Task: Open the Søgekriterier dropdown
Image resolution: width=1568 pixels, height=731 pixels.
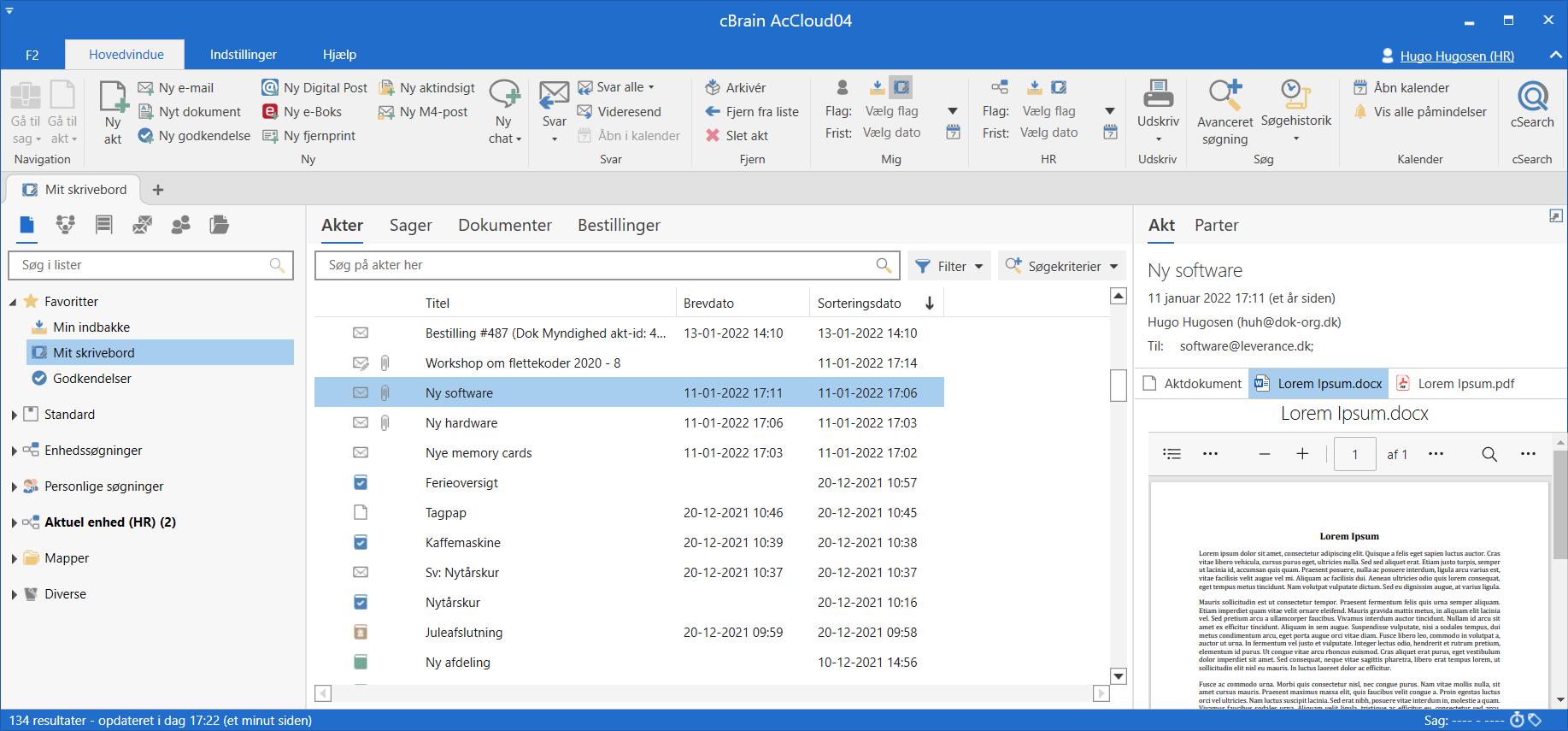Action: pos(1061,266)
